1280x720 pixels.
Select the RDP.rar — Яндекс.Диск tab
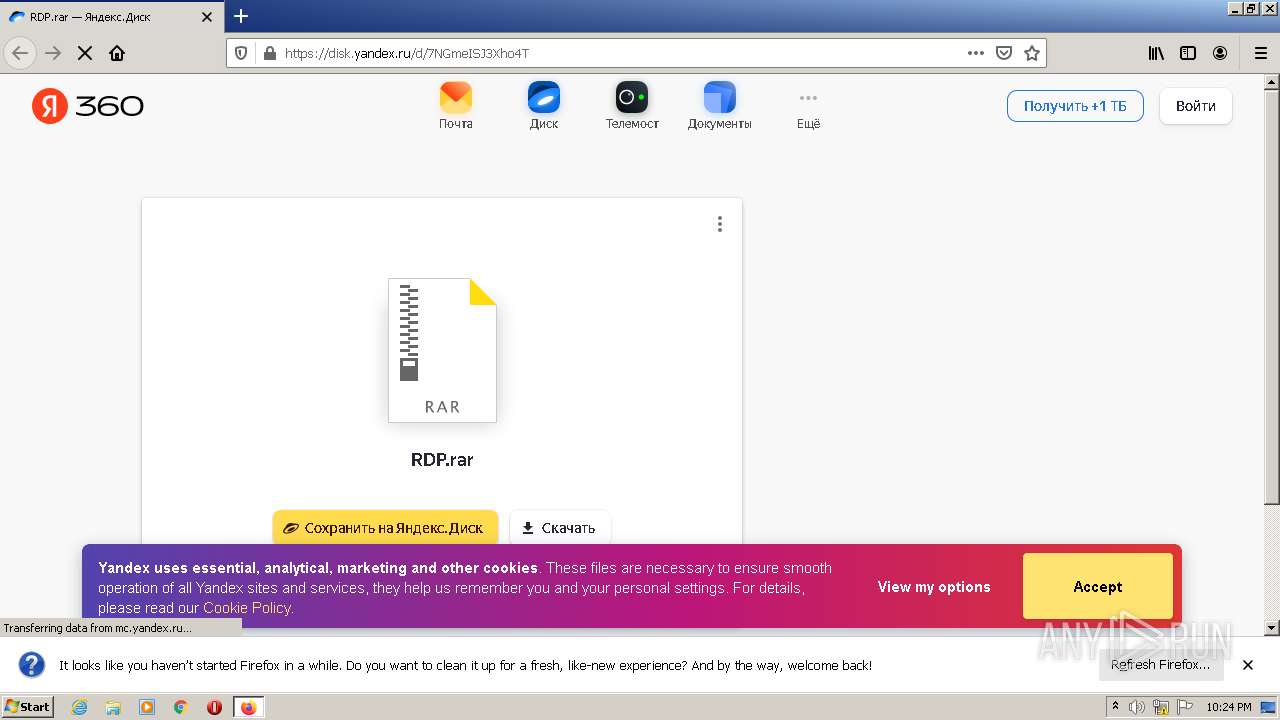click(x=110, y=17)
